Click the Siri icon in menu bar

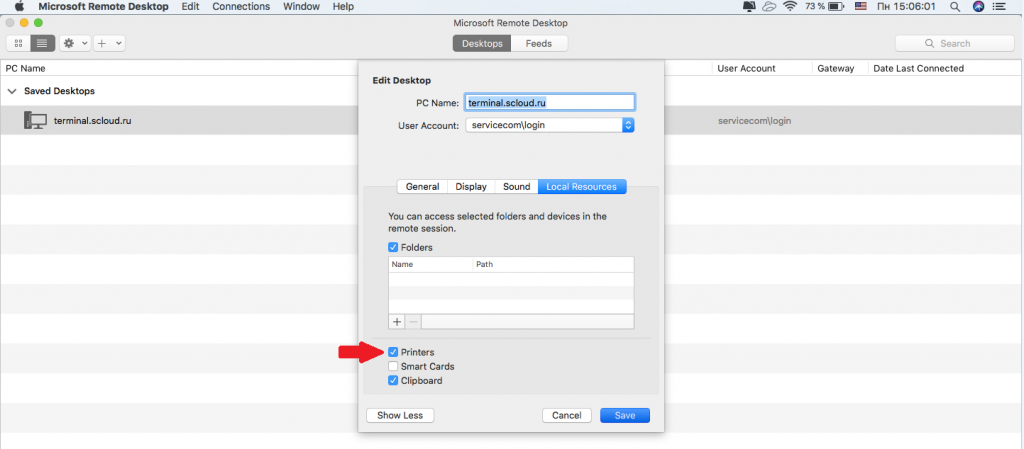click(x=978, y=7)
